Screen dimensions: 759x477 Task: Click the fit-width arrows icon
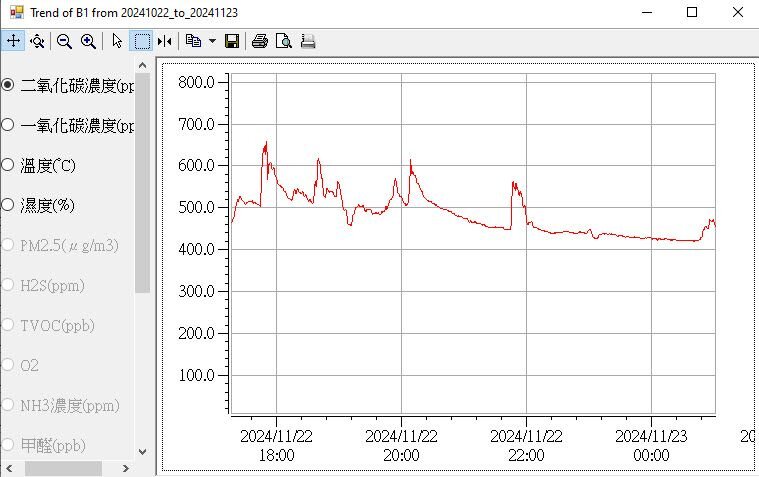point(165,41)
